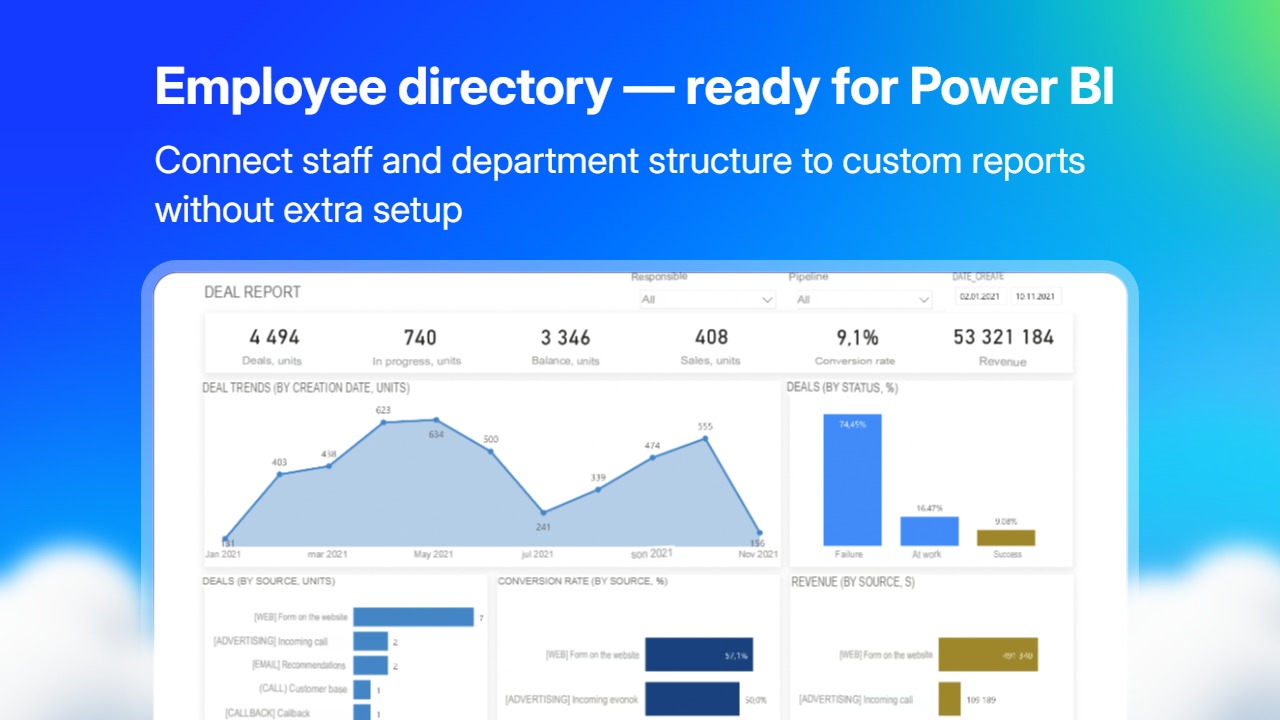
Task: Click the "DEALS (BY SOURCE, UNITS)" heading
Action: [269, 581]
